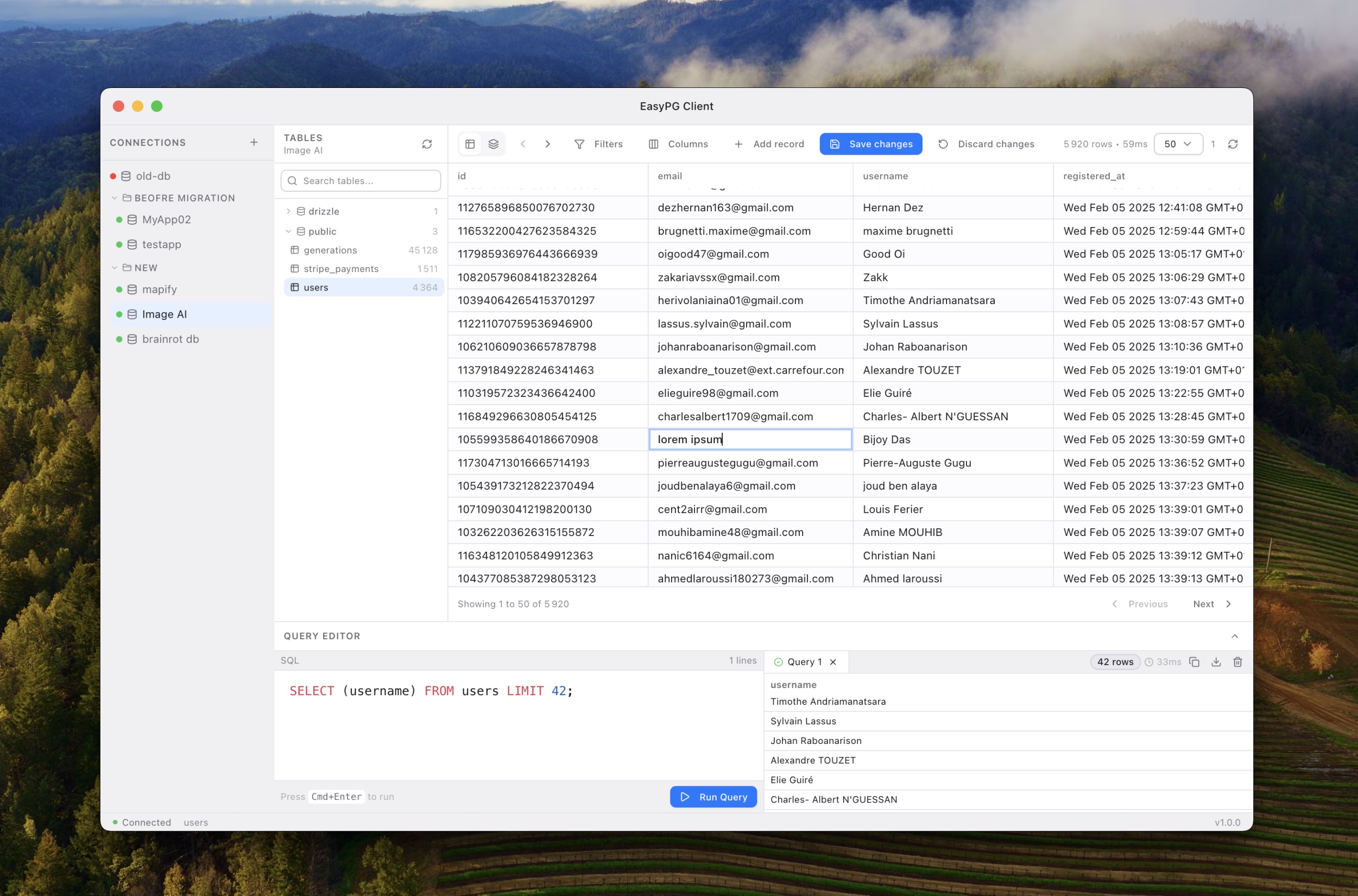
Task: Open rows-per-page dropdown showing 50
Action: 1178,144
